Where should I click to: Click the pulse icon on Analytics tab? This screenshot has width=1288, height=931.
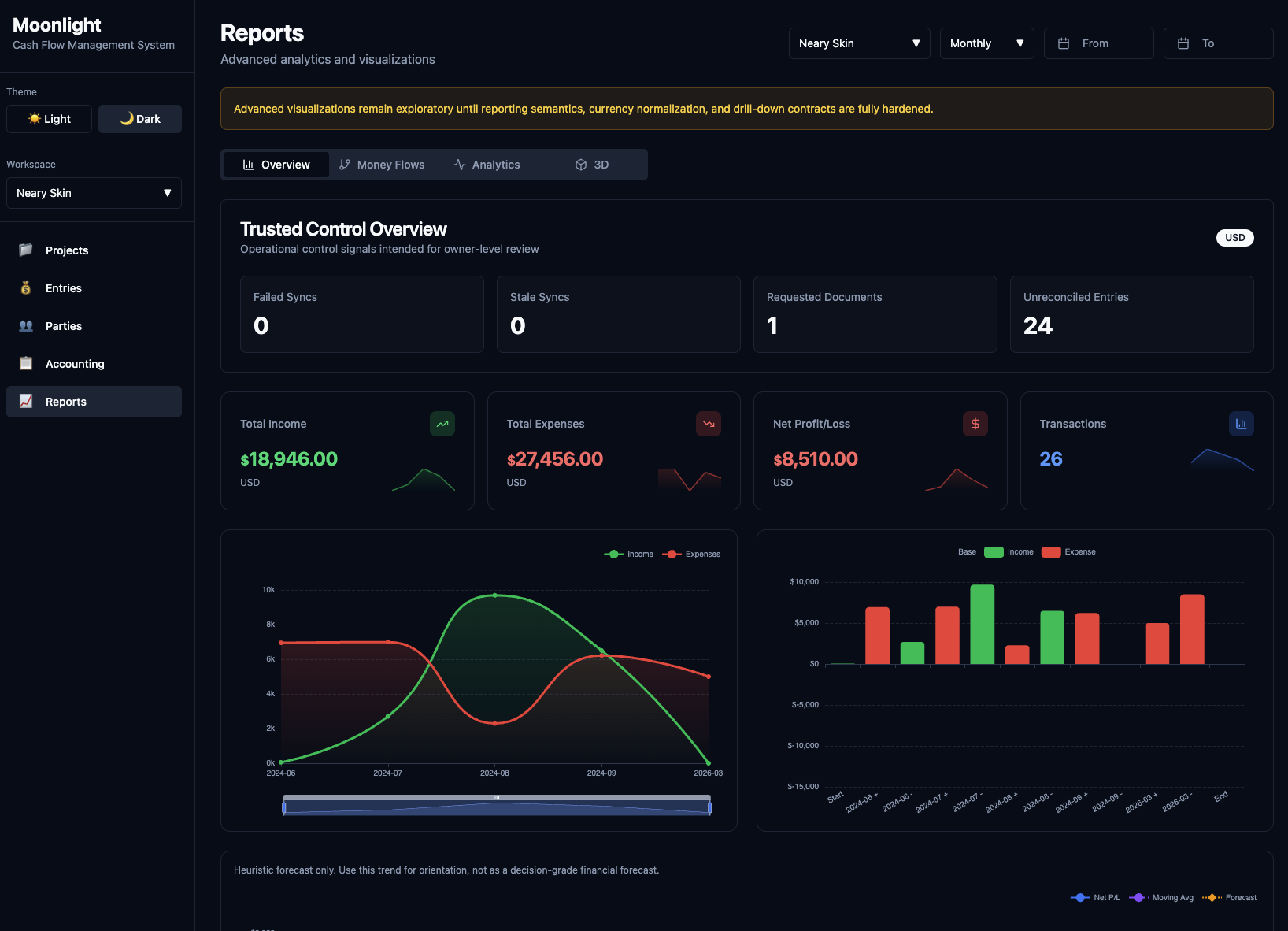click(460, 165)
